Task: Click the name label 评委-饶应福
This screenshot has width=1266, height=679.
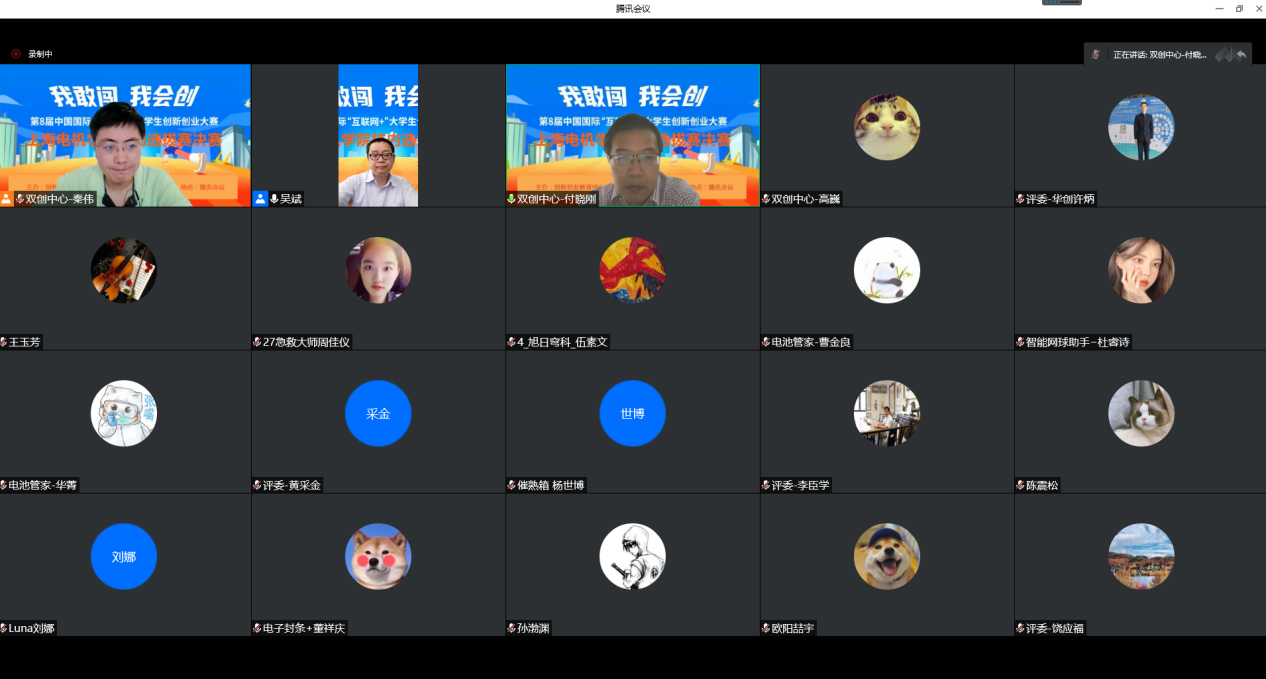Action: [1054, 628]
